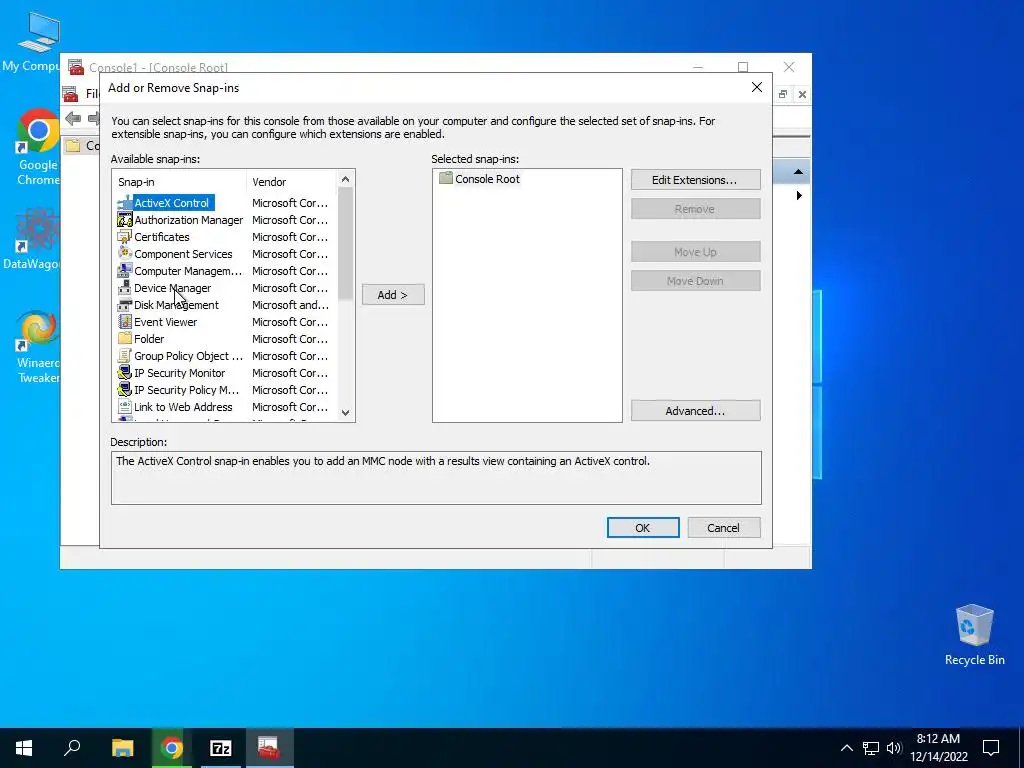The width and height of the screenshot is (1024, 768).
Task: Select the Event Viewer list row text
Action: pyautogui.click(x=165, y=322)
